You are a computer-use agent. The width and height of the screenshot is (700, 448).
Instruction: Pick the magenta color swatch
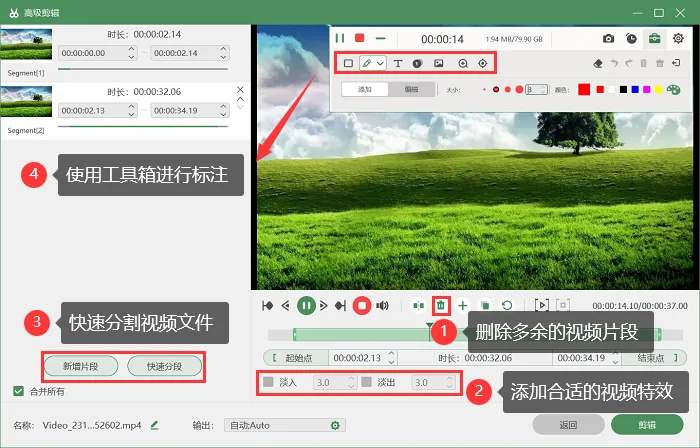pyautogui.click(x=646, y=90)
